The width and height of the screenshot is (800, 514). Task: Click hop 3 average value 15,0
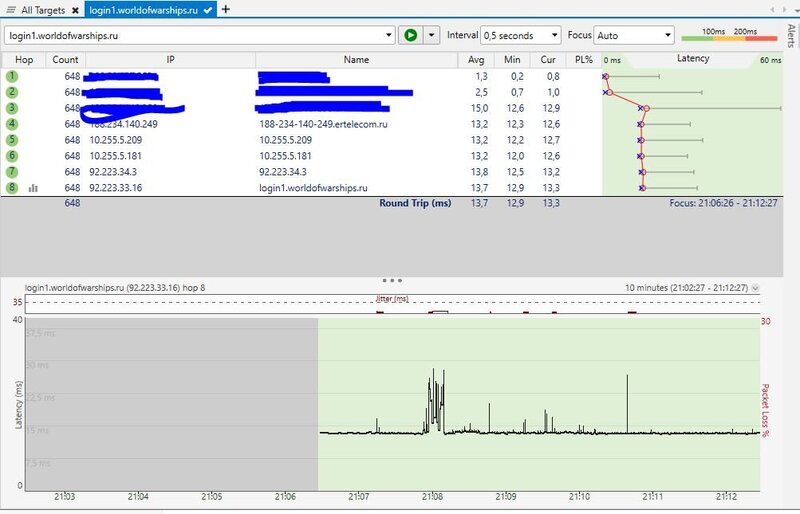click(x=479, y=108)
